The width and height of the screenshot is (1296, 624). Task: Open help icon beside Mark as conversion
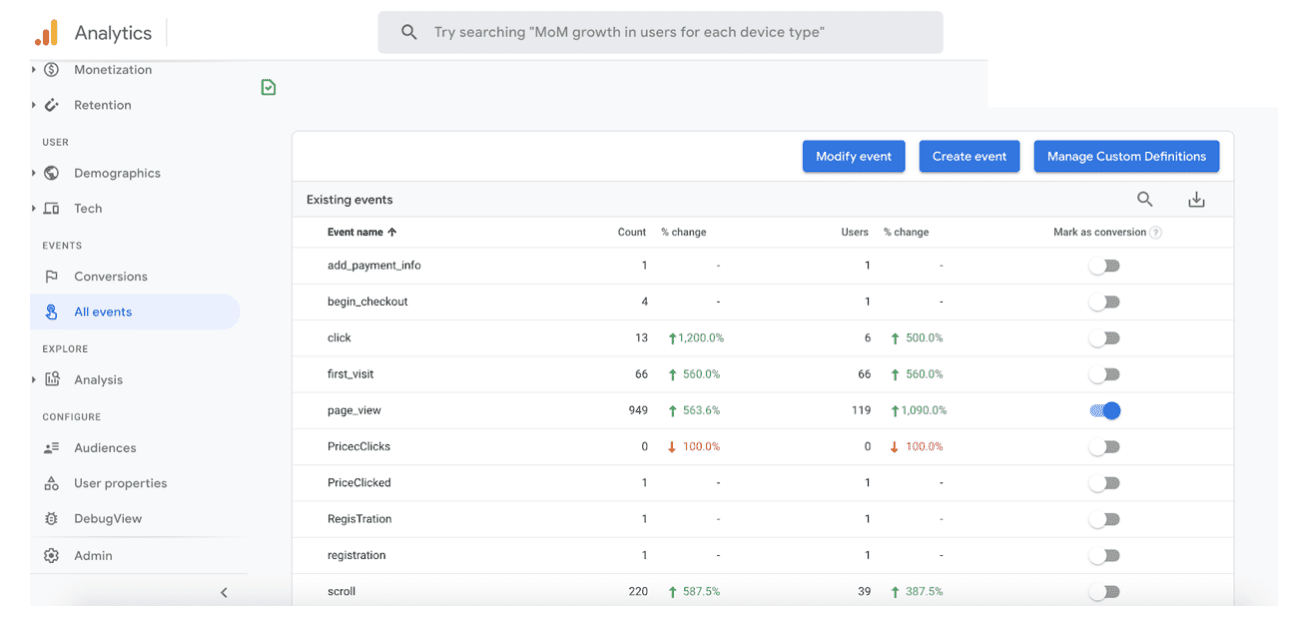(x=1156, y=232)
